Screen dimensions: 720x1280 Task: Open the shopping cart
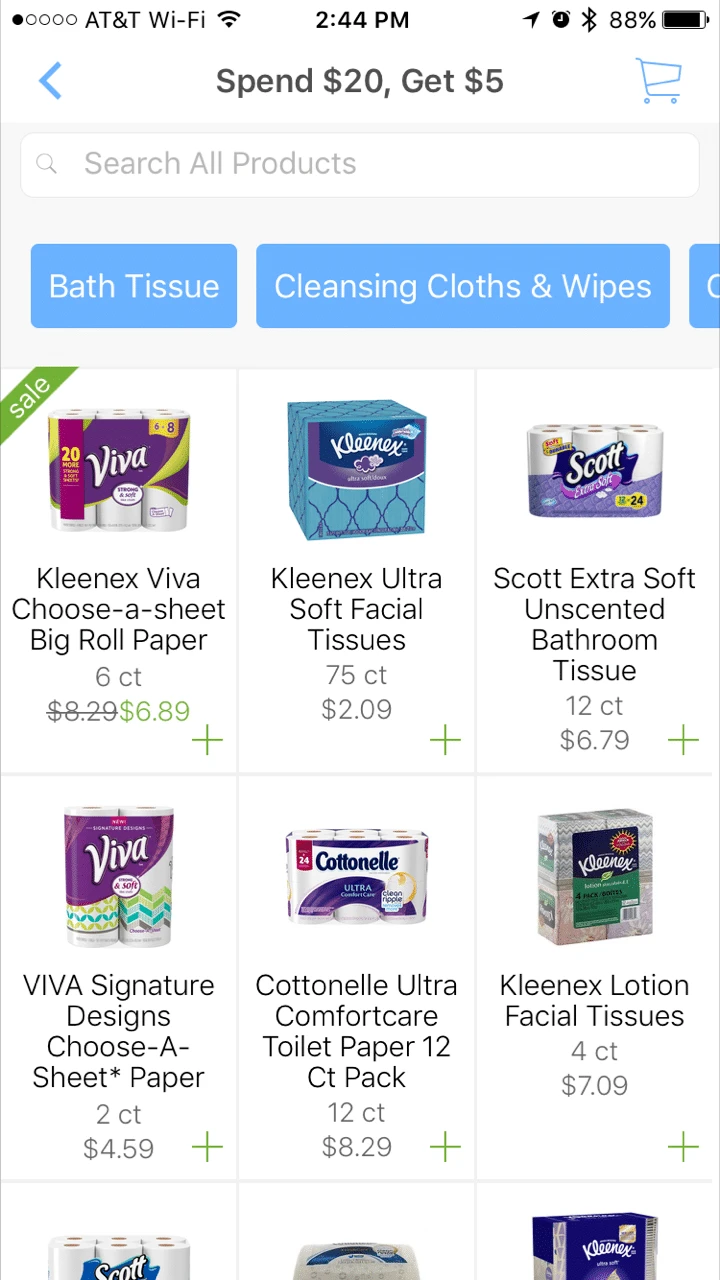pyautogui.click(x=658, y=81)
